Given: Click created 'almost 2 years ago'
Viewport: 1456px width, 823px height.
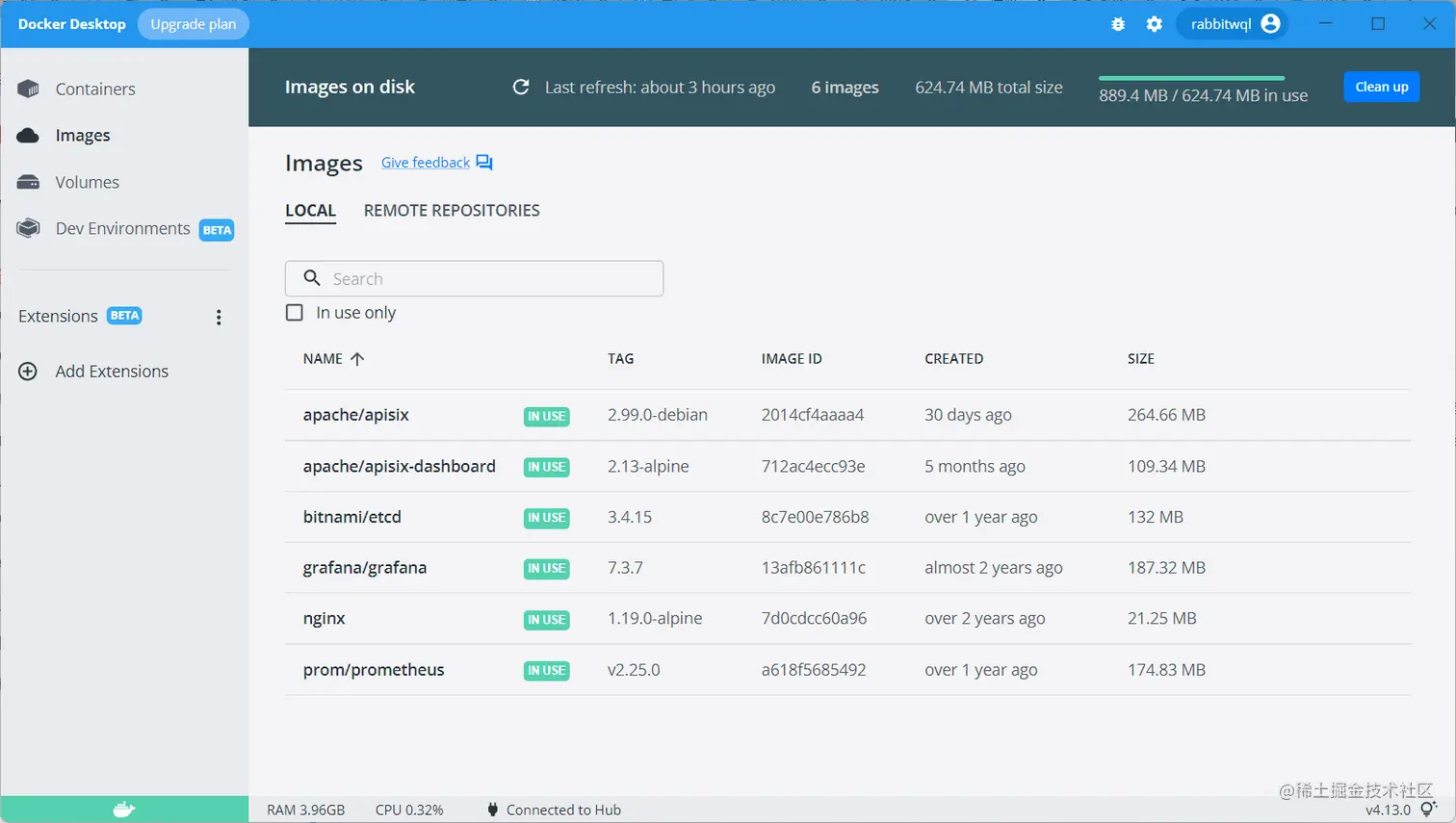Looking at the screenshot, I should coord(993,568).
